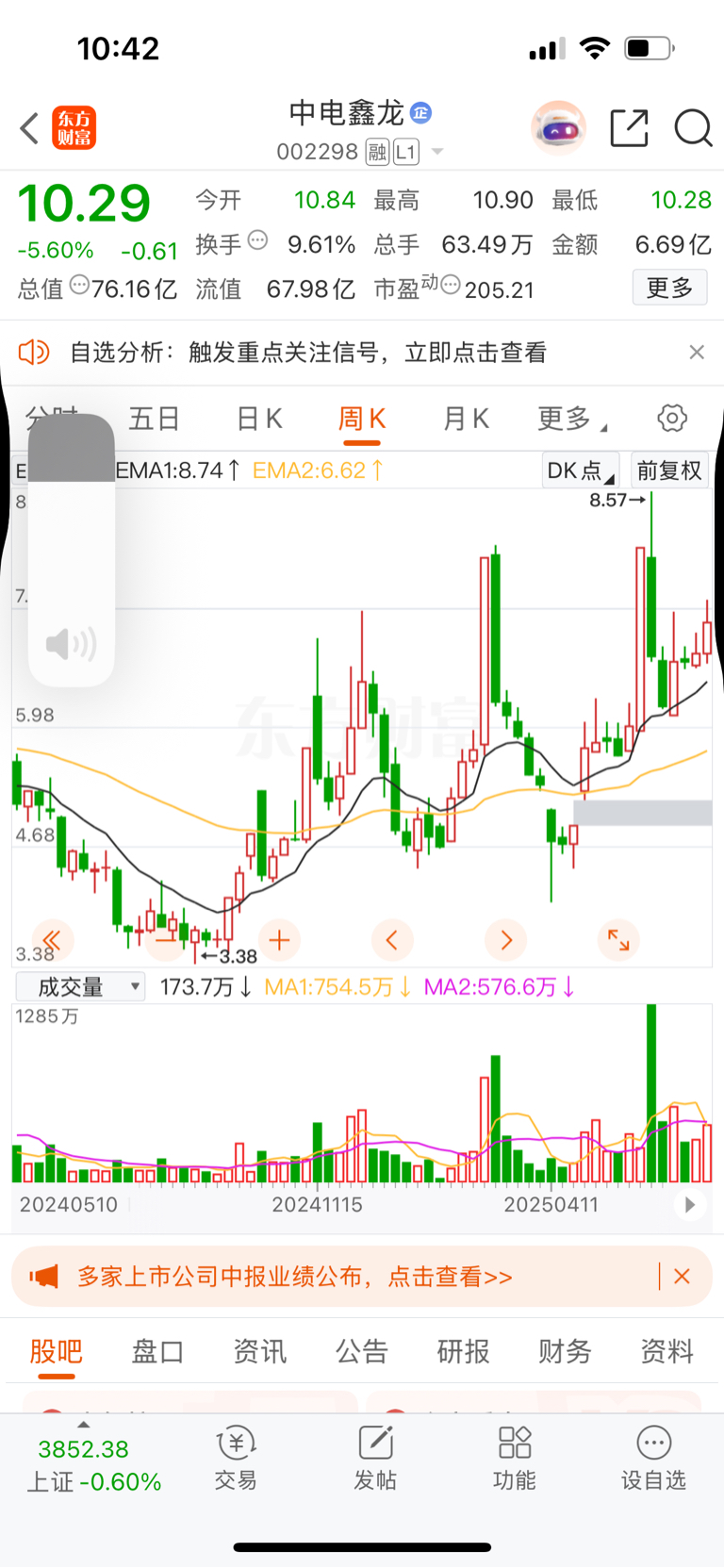Screen dimensions: 724x1568
Task: Dismiss the 自选分析 notice
Action: [x=697, y=352]
